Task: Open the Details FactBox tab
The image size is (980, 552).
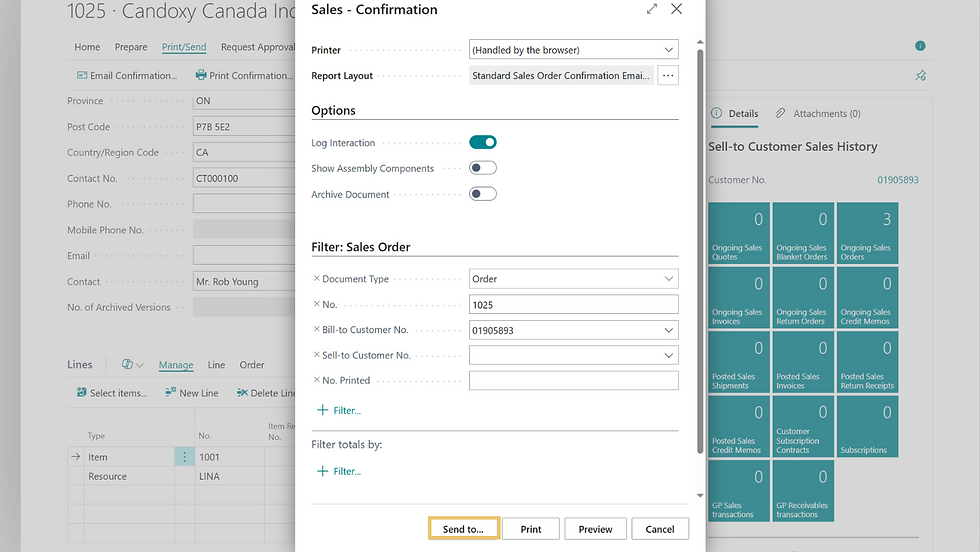Action: tap(735, 113)
